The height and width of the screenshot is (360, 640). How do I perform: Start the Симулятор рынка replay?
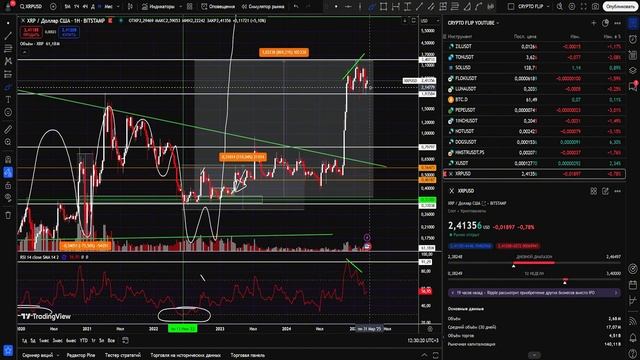pyautogui.click(x=263, y=7)
